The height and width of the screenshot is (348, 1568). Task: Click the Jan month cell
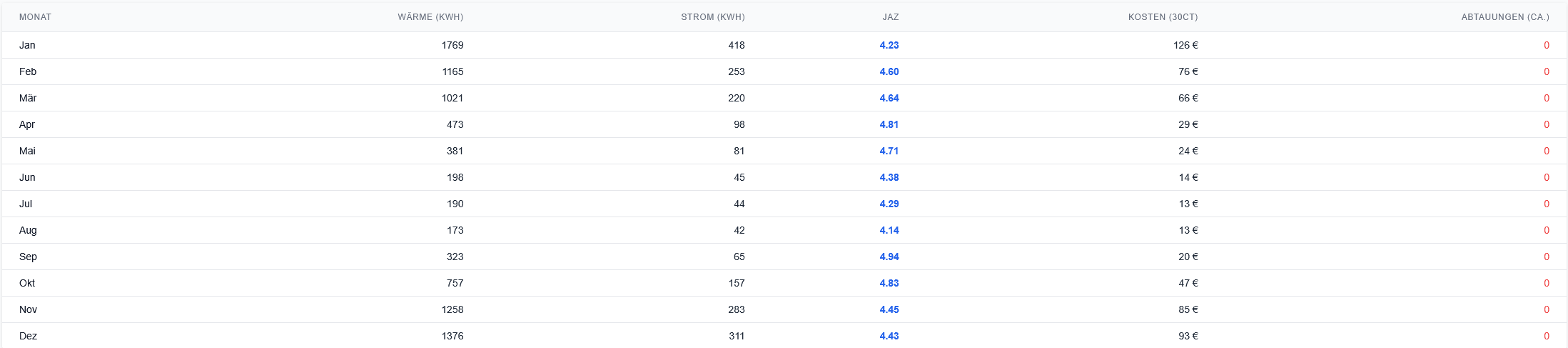(x=27, y=45)
